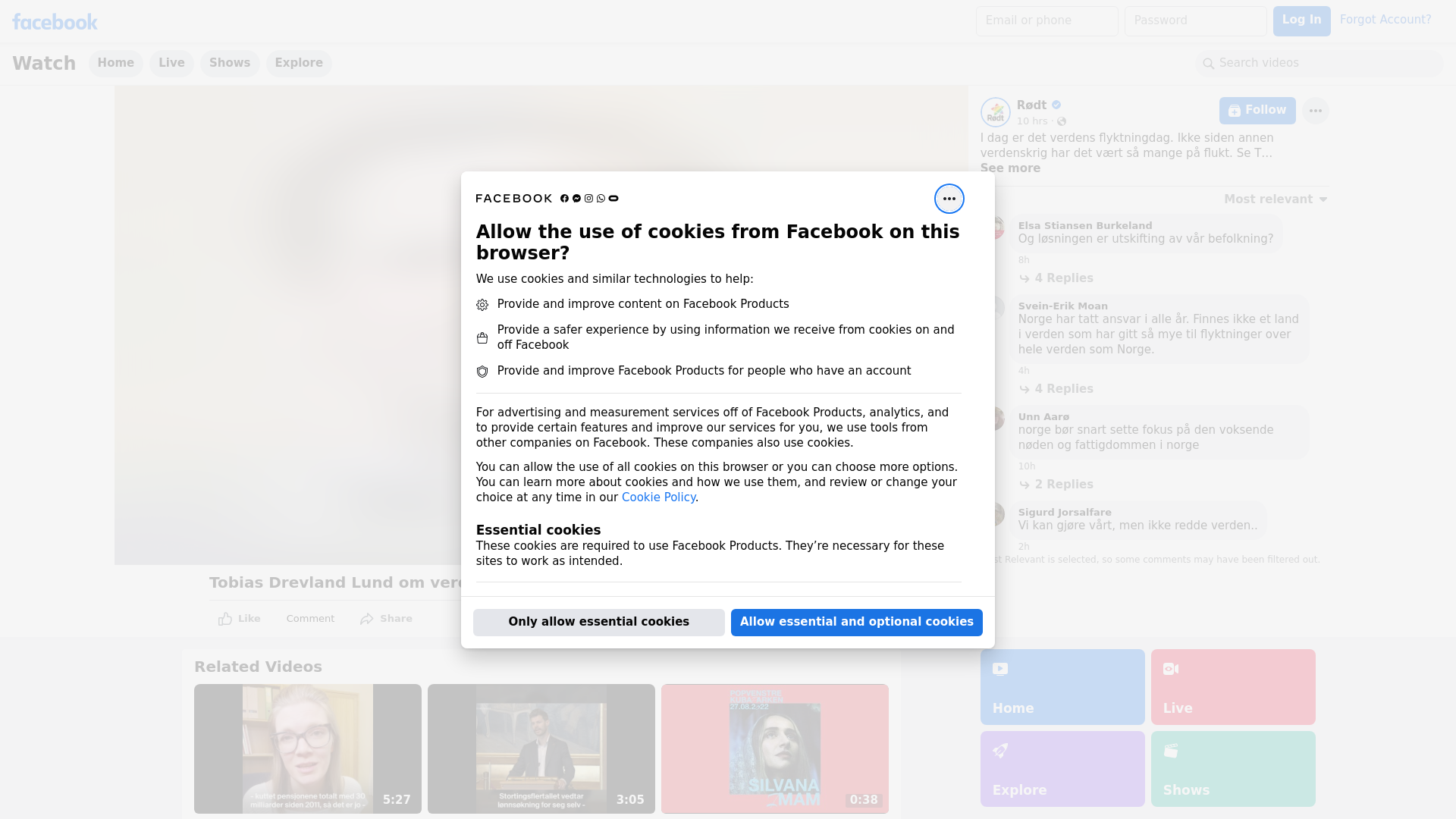The width and height of the screenshot is (1456, 819).
Task: Click the Forgot Account? link
Action: point(1385,20)
